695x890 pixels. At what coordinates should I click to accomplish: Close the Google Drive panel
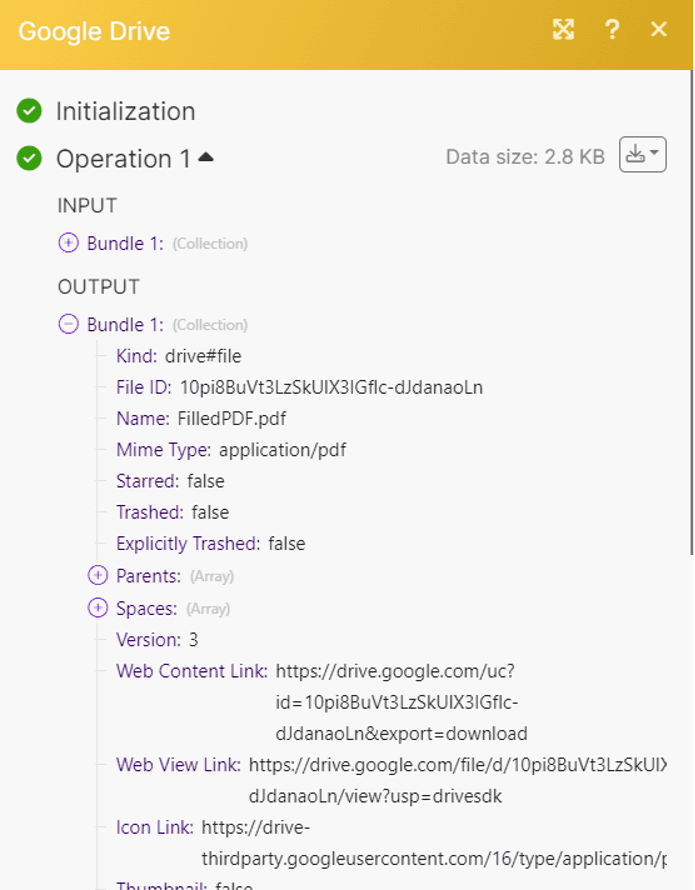[659, 29]
